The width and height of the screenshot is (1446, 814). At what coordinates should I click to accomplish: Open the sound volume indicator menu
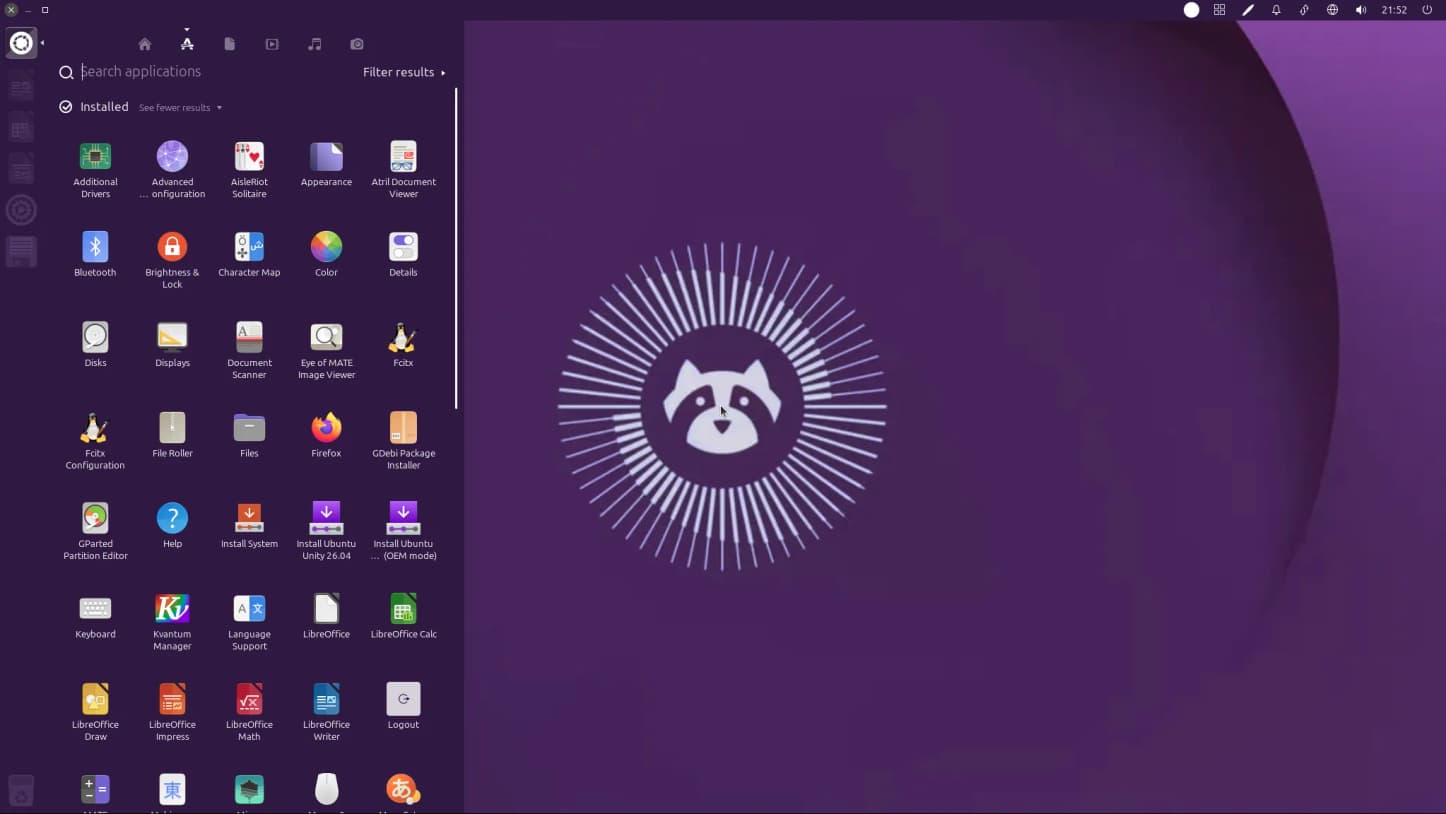click(1360, 10)
